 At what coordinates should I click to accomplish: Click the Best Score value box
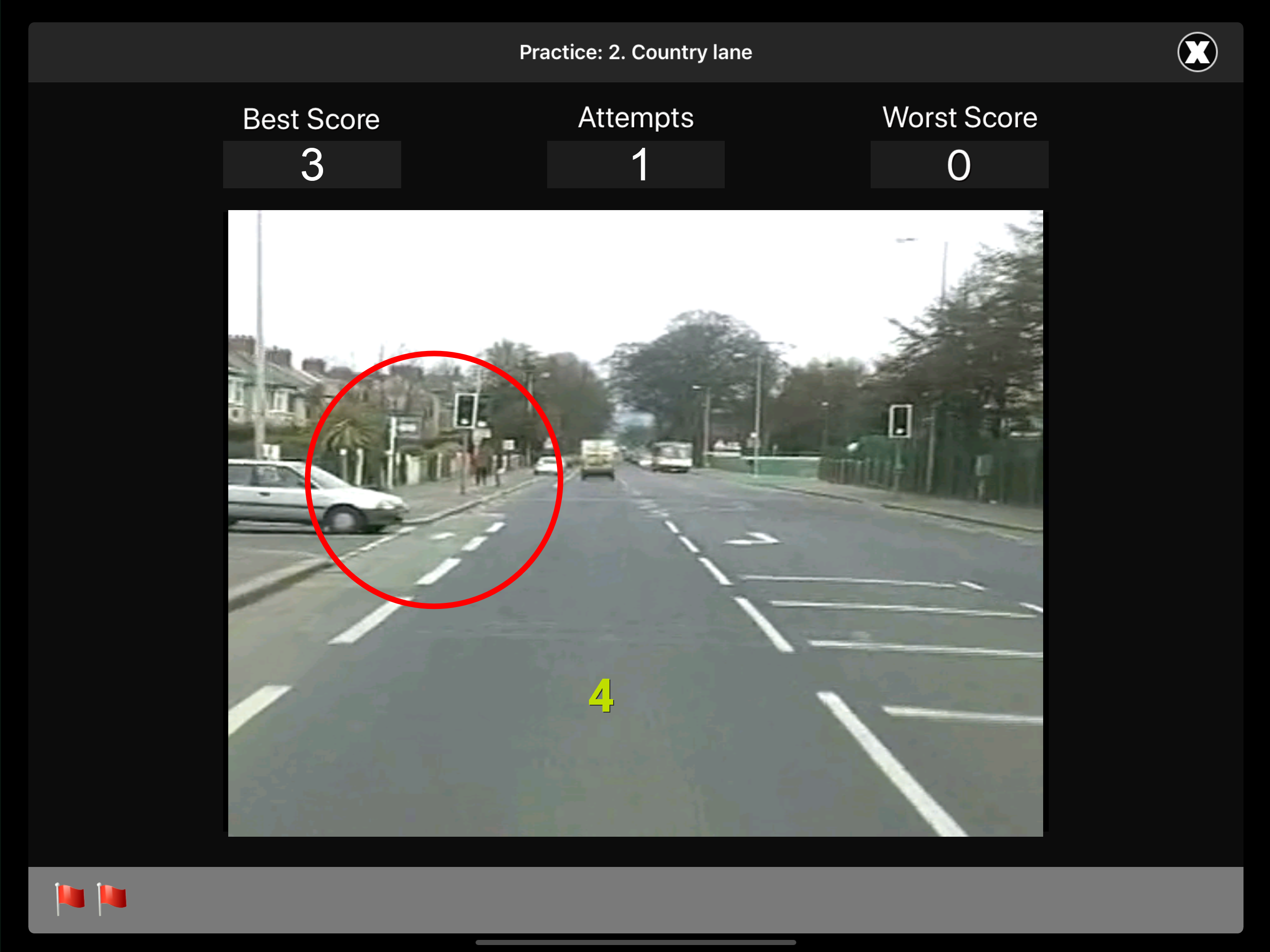point(312,165)
